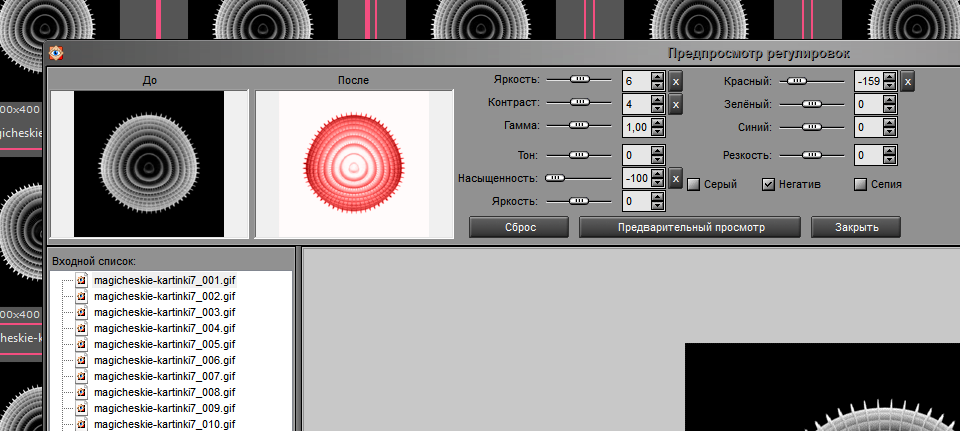The height and width of the screenshot is (431, 960).
Task: Select magicheskie-kartinki7_007.gif in input list
Action: pos(165,376)
